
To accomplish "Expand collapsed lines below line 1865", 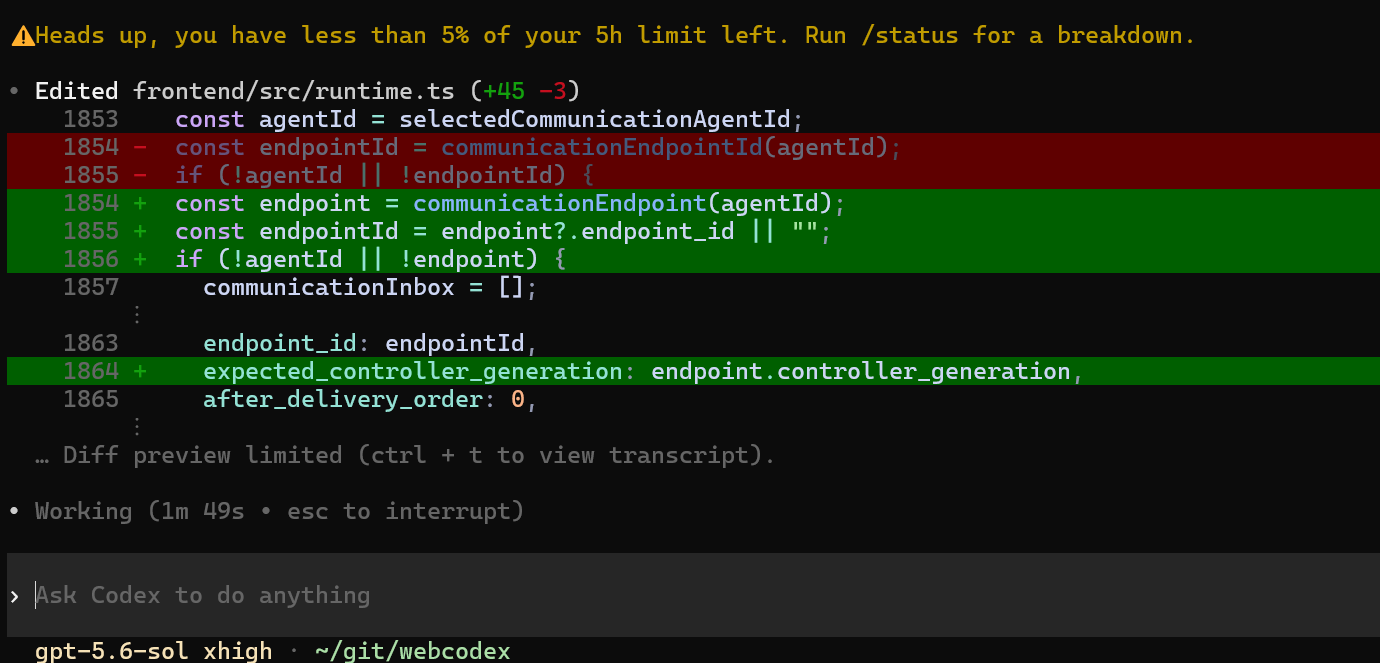I will (x=138, y=427).
